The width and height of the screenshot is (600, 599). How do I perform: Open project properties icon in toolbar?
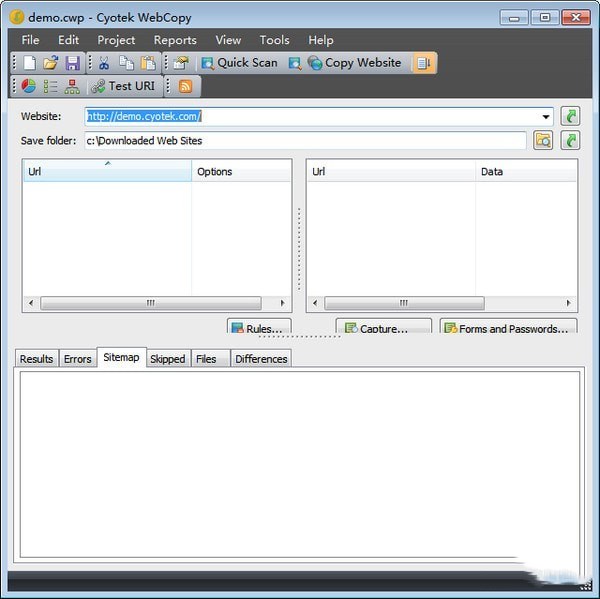click(x=181, y=63)
